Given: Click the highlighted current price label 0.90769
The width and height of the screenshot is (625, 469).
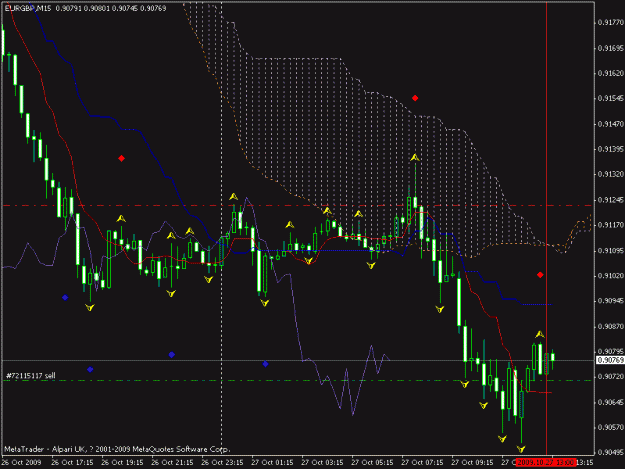Looking at the screenshot, I should 610,360.
